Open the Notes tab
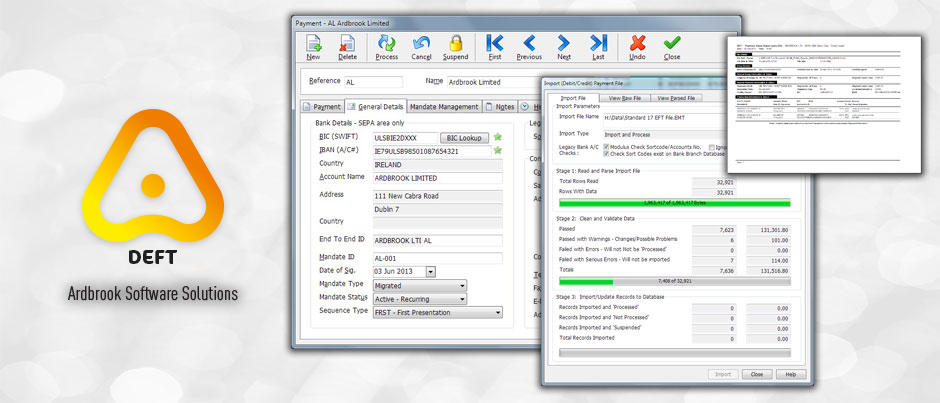This screenshot has width=940, height=403. coord(500,107)
